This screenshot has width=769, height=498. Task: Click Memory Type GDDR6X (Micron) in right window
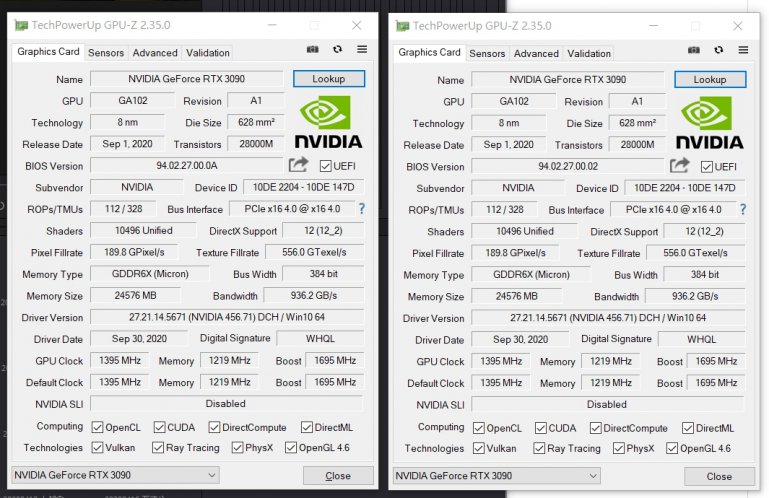coord(531,275)
